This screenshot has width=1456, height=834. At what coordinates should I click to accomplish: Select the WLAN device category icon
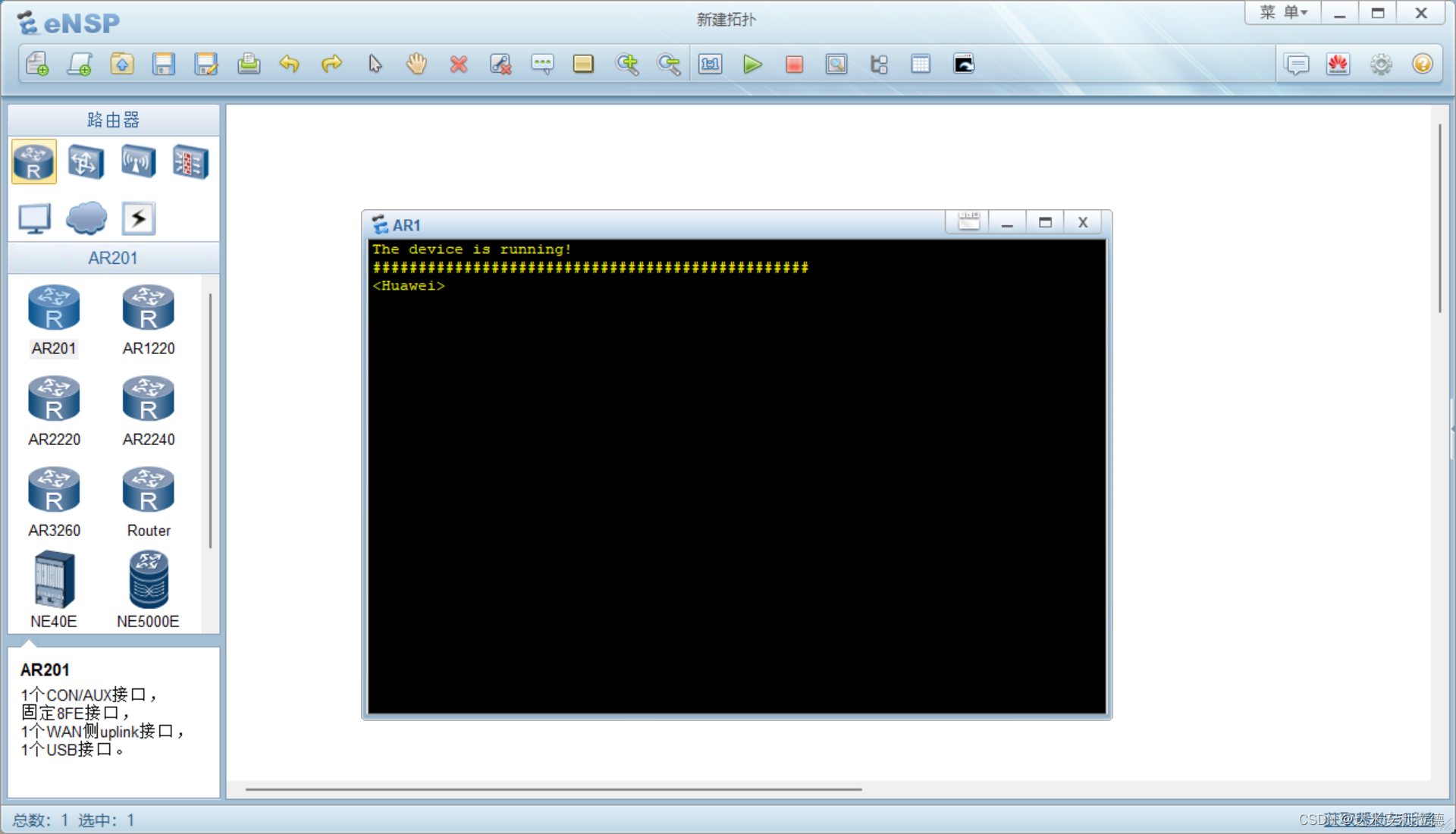138,161
